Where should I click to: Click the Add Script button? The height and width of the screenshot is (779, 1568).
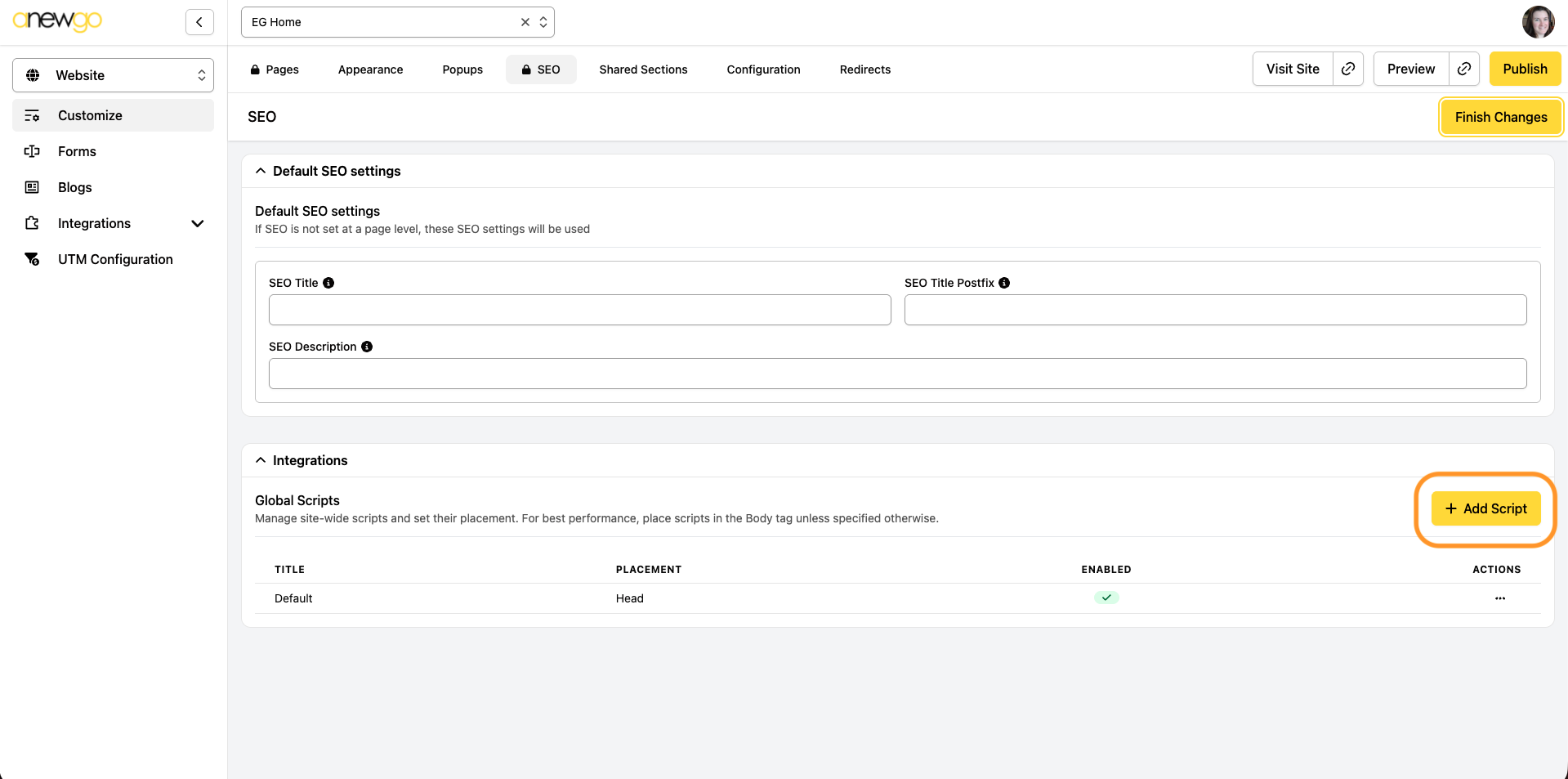[1485, 508]
